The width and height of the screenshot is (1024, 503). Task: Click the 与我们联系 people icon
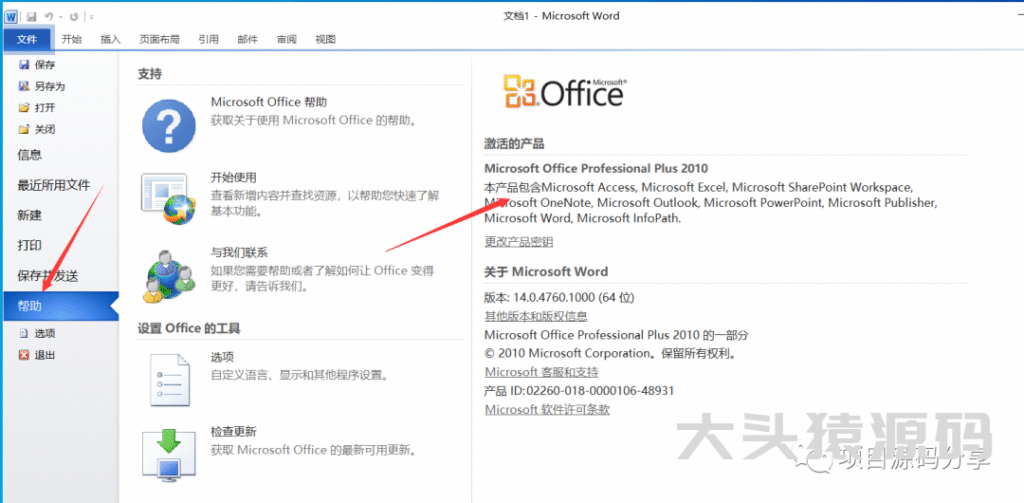[168, 276]
